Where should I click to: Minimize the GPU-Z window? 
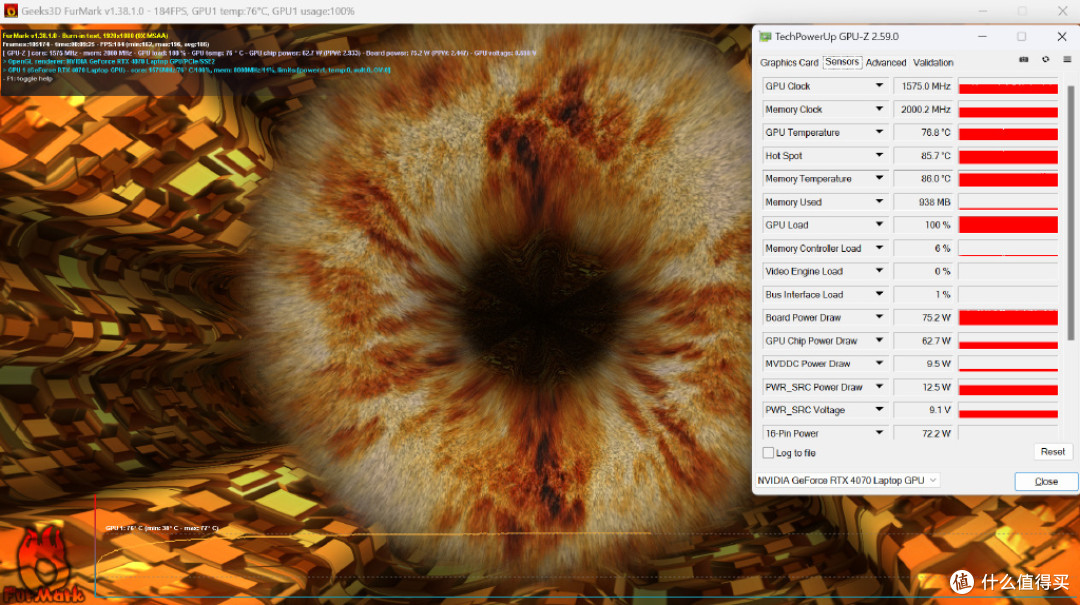[x=982, y=37]
